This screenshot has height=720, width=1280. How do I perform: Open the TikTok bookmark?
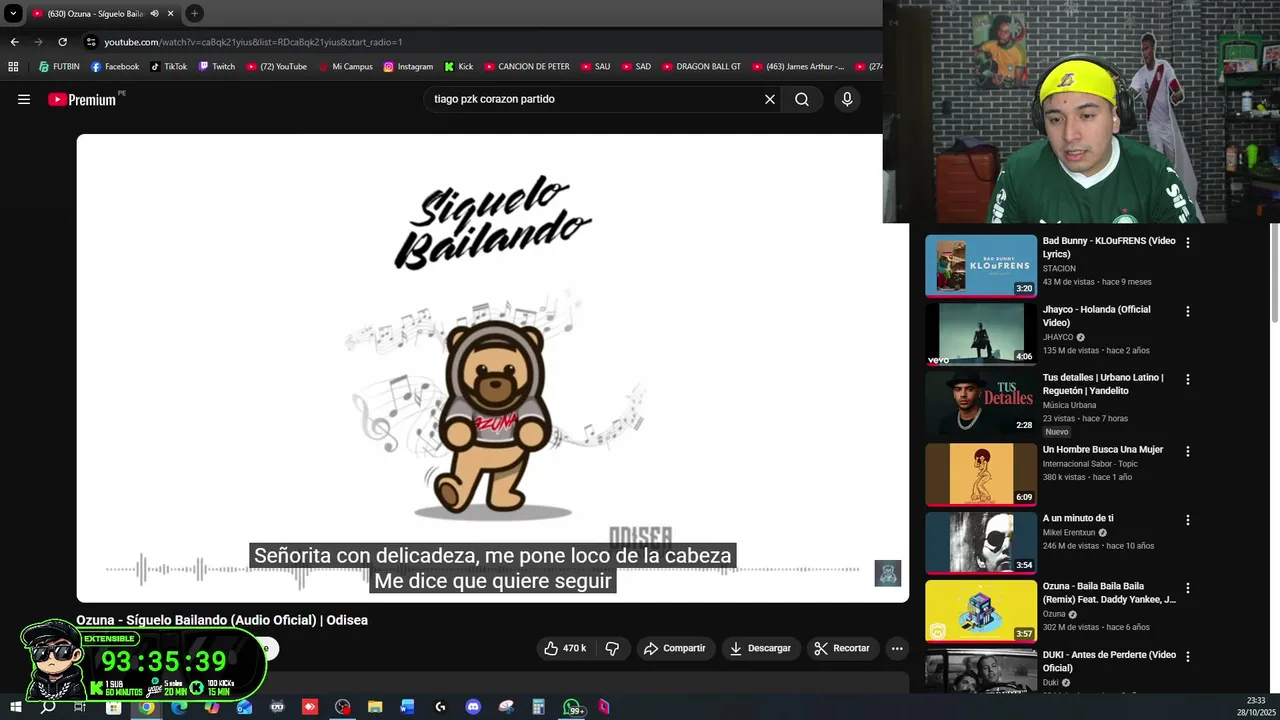point(169,67)
